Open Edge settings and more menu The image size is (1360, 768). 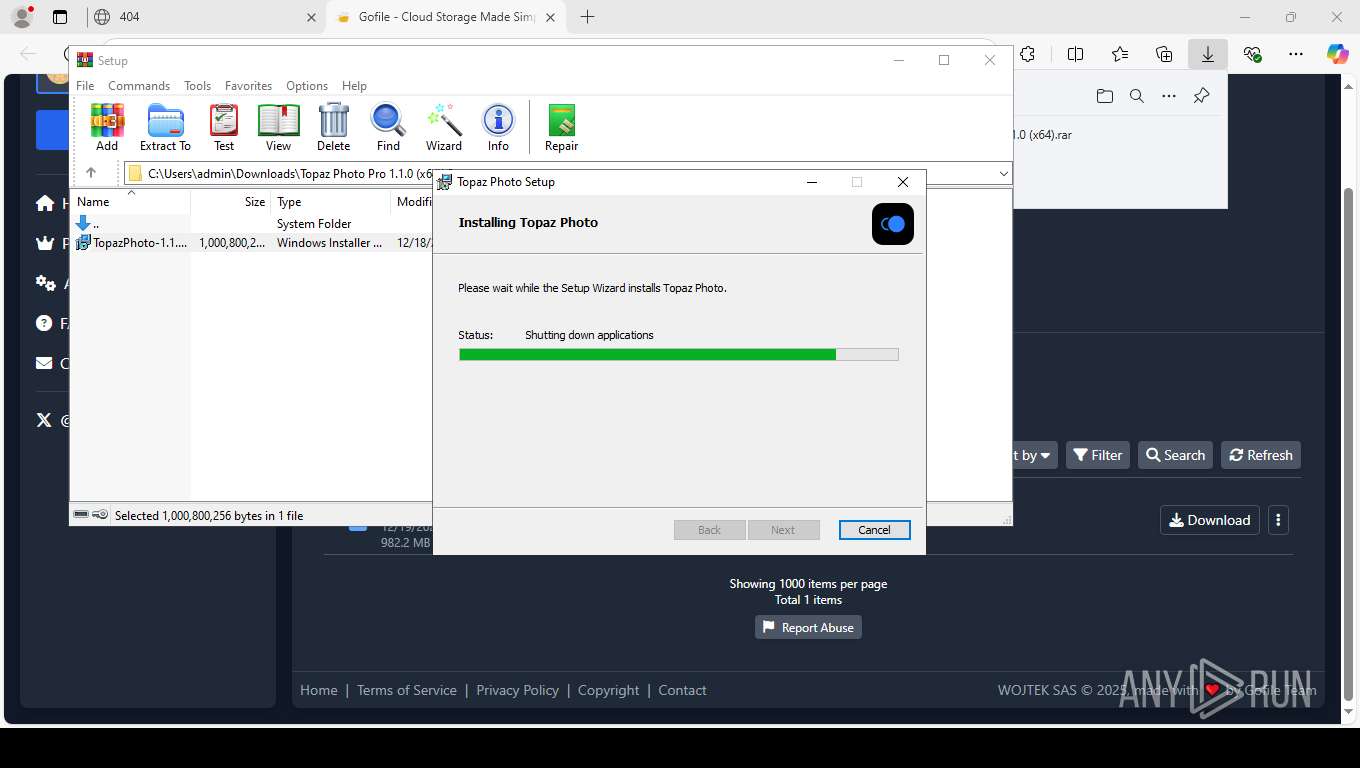click(x=1296, y=54)
